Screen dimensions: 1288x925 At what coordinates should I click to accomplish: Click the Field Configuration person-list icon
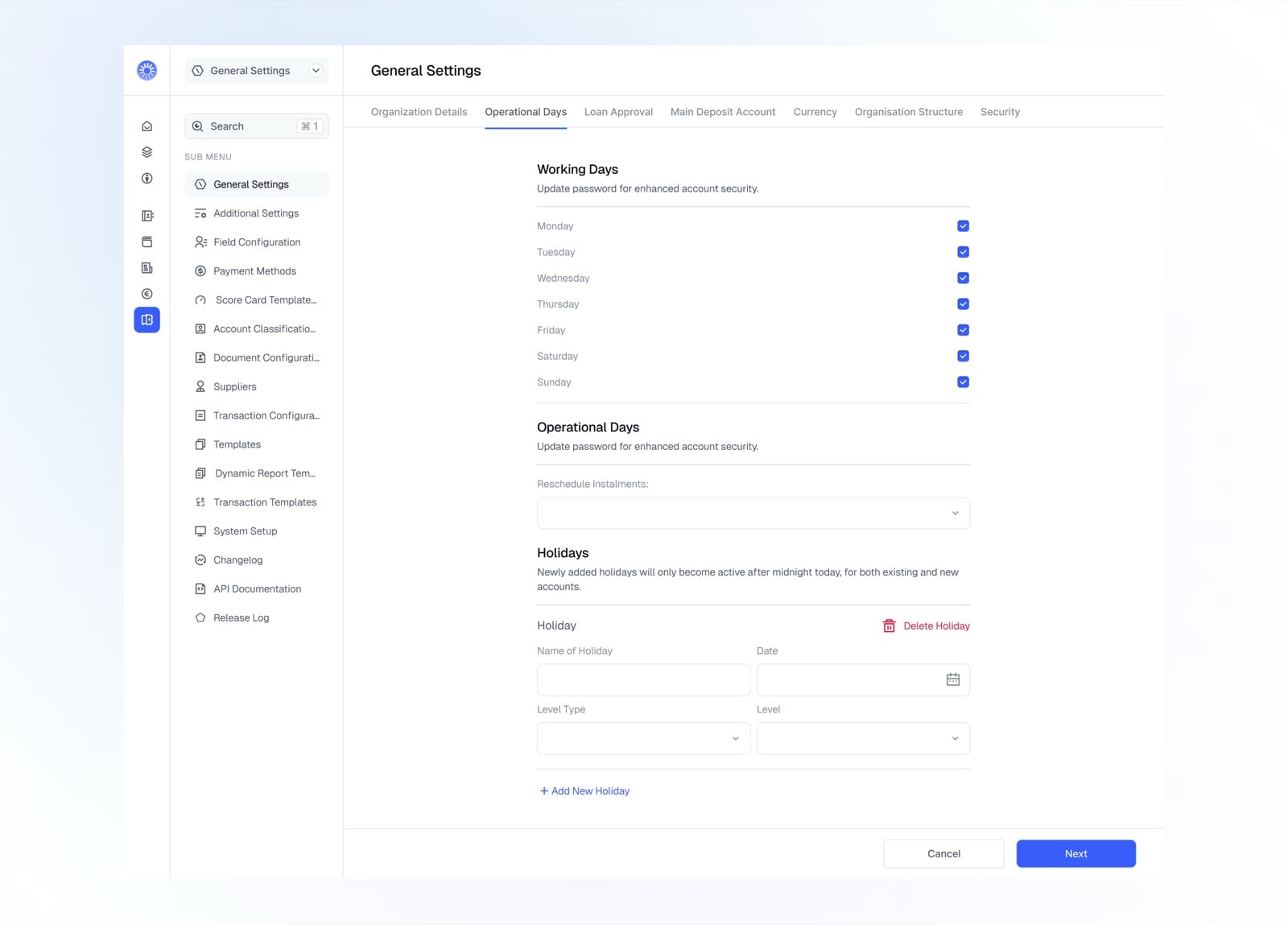coord(200,242)
